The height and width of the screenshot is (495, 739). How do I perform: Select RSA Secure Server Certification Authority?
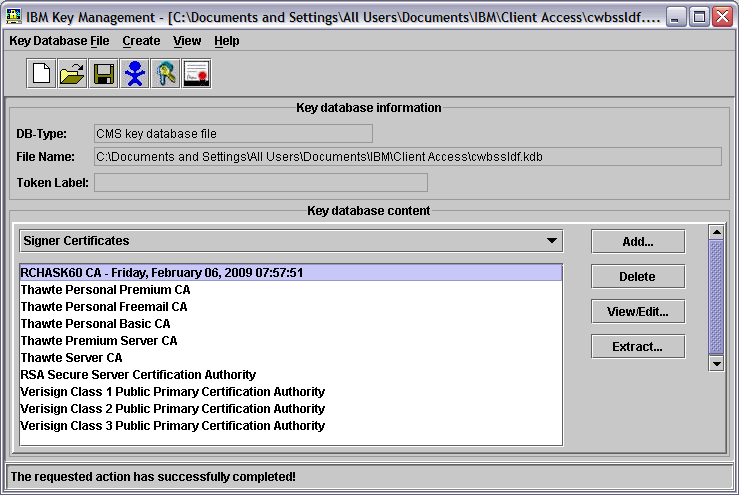[291, 374]
